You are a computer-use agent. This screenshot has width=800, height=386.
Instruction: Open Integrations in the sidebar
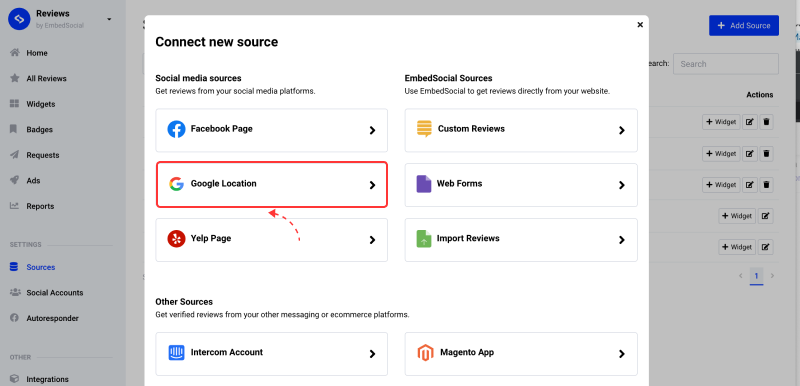click(x=47, y=379)
